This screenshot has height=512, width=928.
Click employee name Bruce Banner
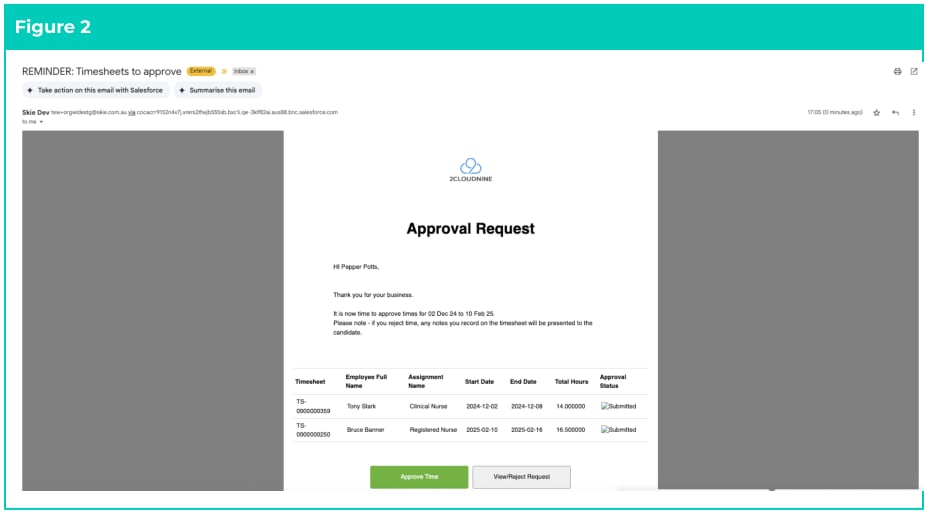click(x=366, y=430)
